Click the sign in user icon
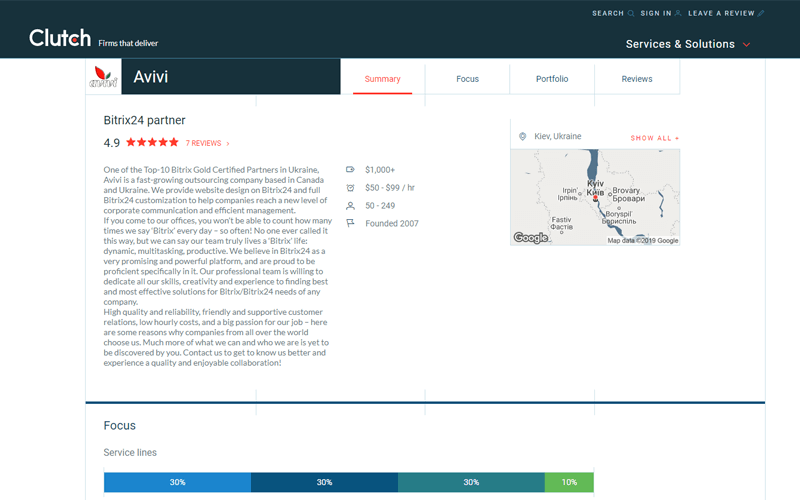The height and width of the screenshot is (500, 800). [678, 13]
